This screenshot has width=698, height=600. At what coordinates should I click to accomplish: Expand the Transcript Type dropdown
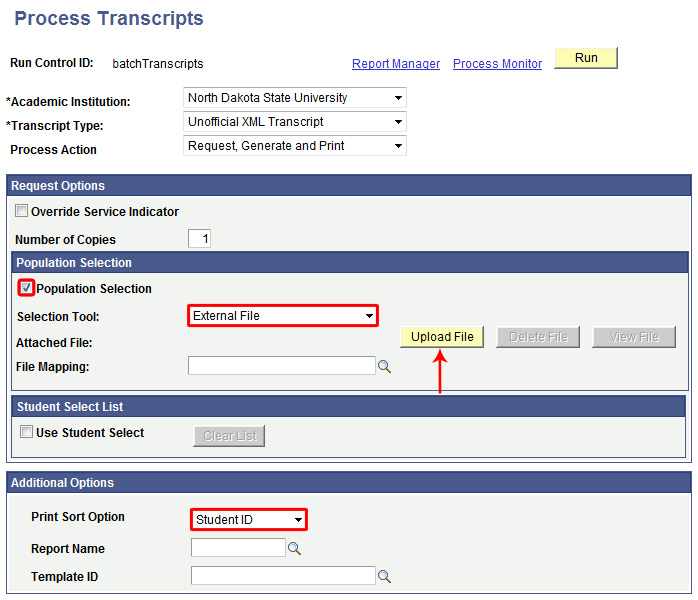pos(295,122)
